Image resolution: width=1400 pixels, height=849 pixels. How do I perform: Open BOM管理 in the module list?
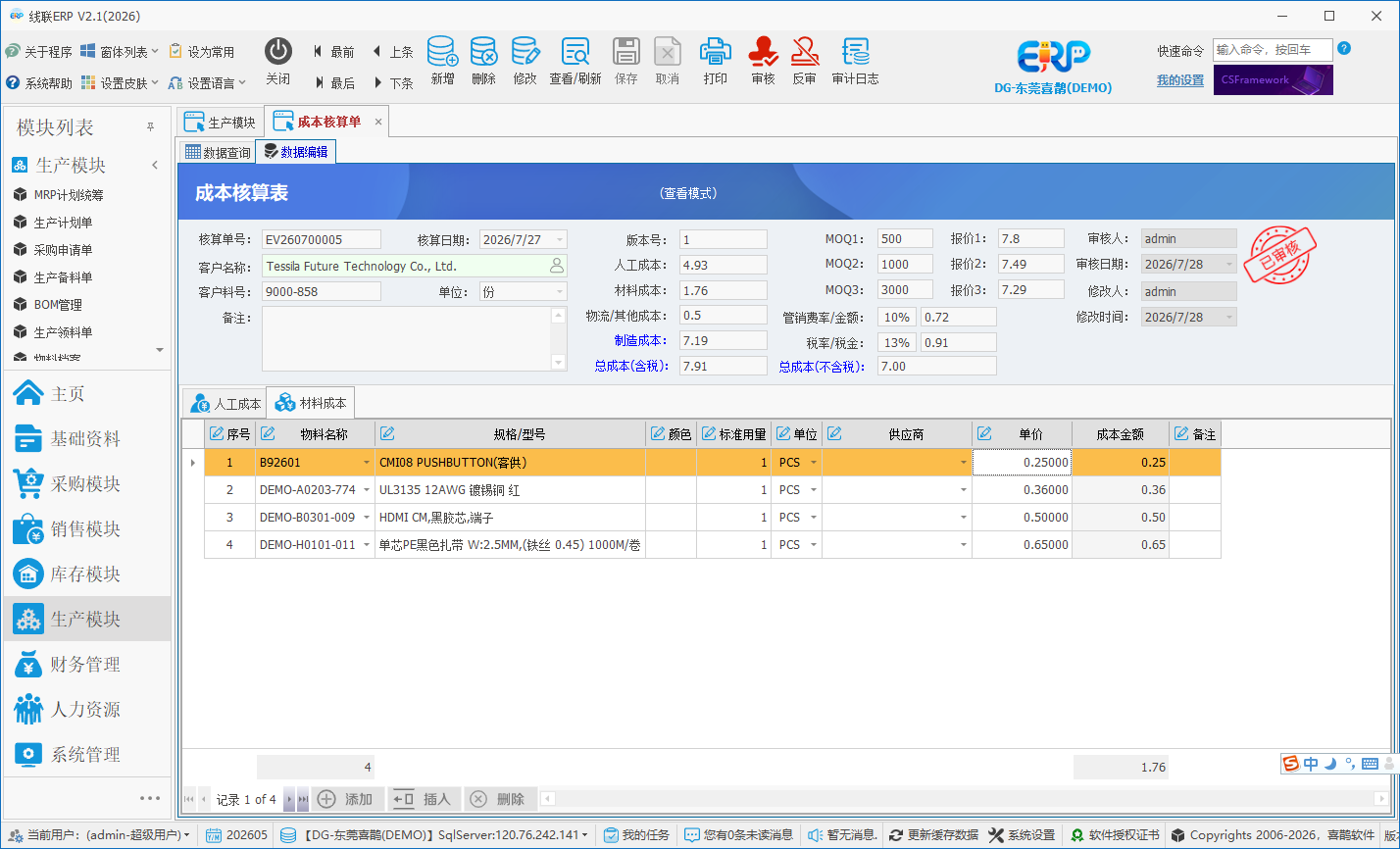[x=58, y=305]
